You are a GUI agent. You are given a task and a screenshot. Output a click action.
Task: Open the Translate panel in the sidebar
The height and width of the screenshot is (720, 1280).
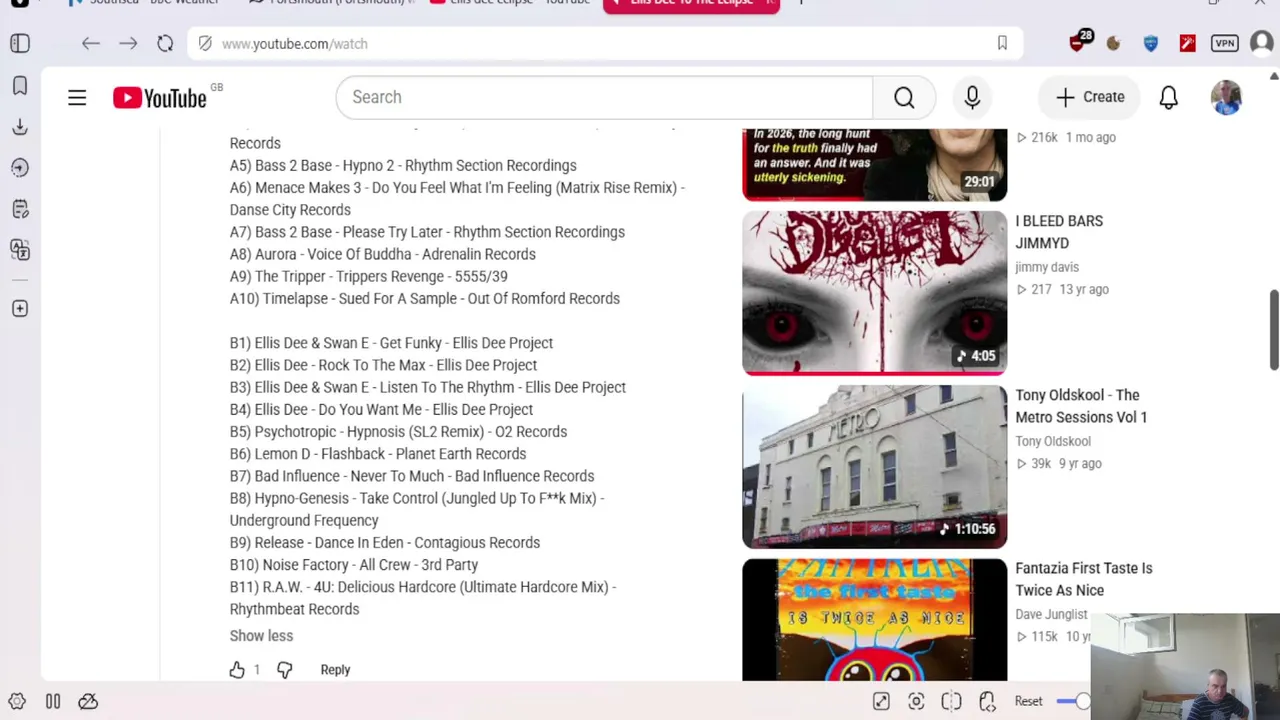click(20, 250)
